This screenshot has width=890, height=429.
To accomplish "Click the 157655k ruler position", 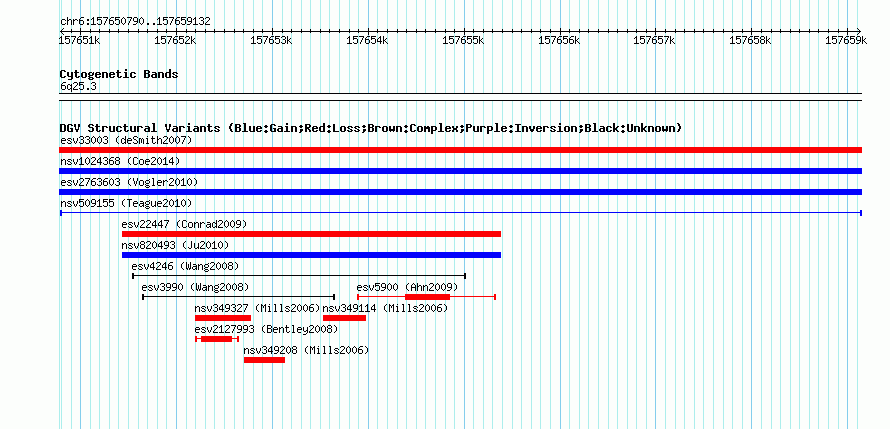I will point(463,40).
